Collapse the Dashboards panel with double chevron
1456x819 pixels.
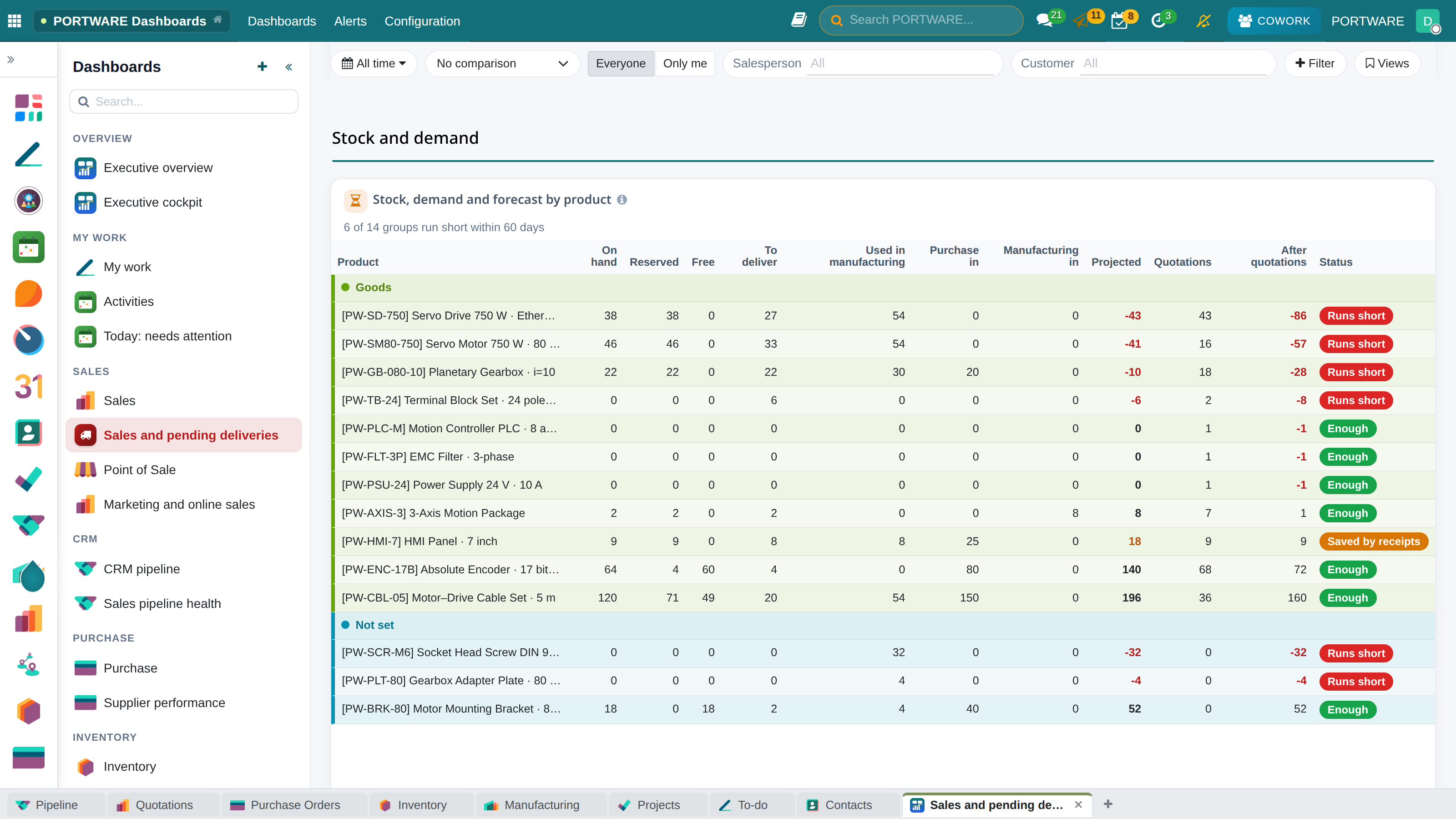coord(289,67)
